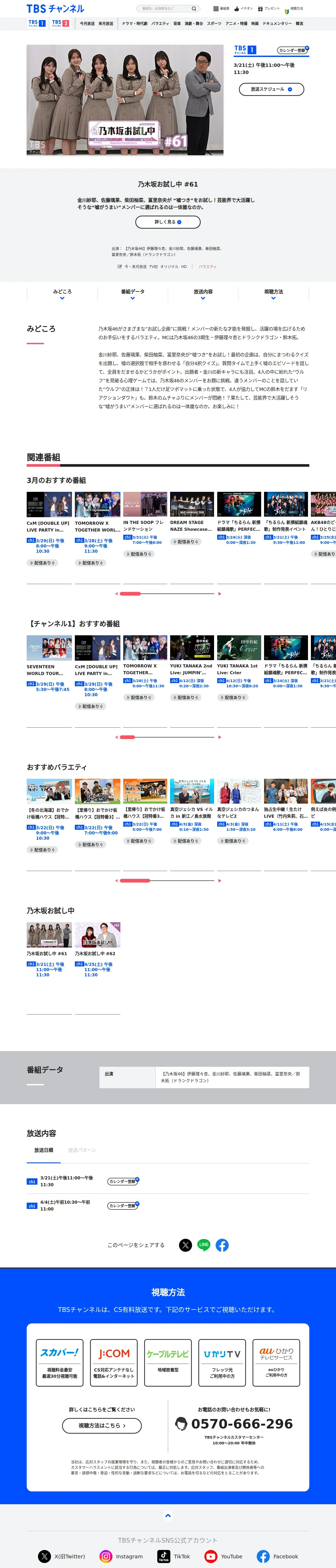Click left arrow of チャンネル1 おすすめ carousel
Image resolution: width=336 pixels, height=1568 pixels.
(x=116, y=737)
